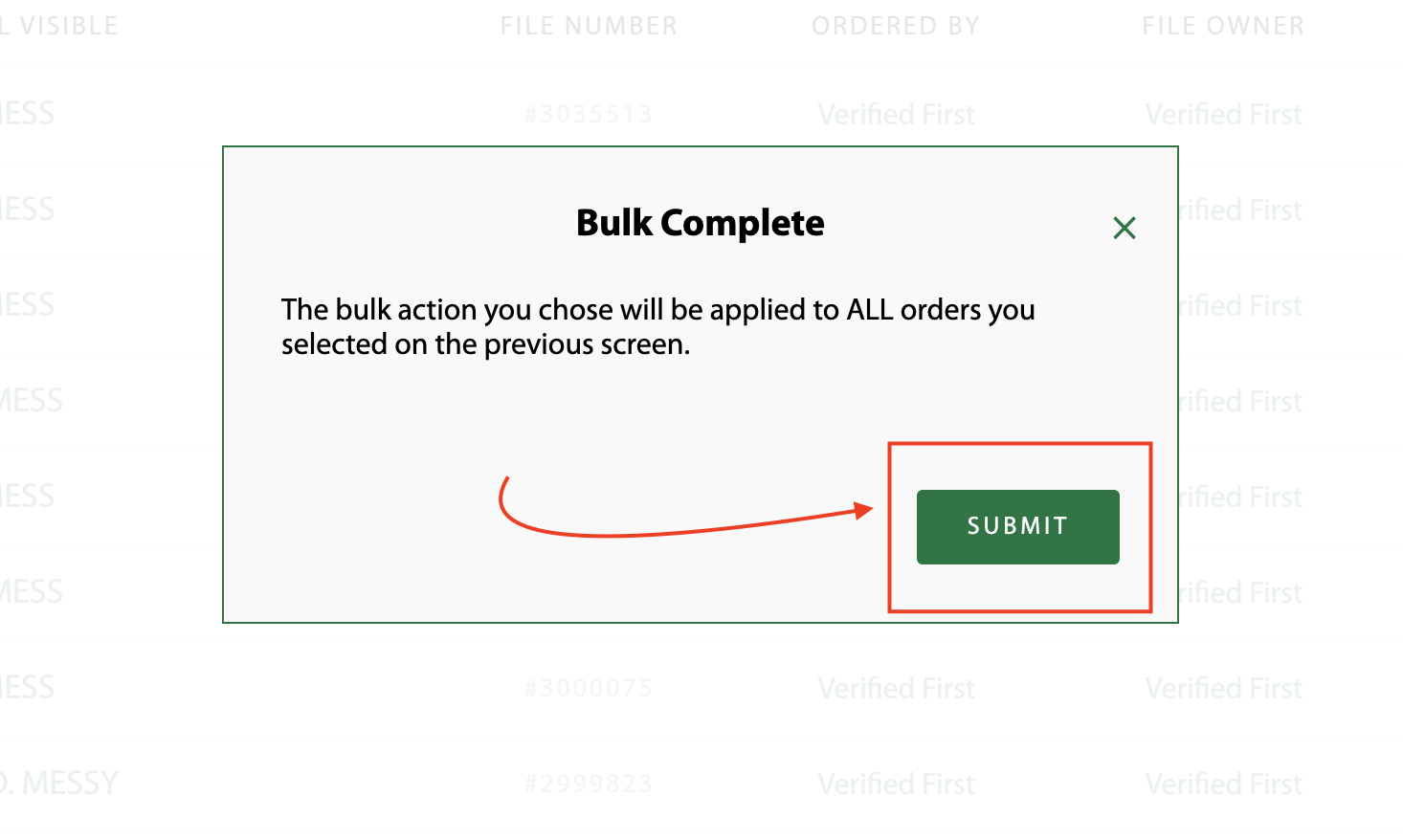
Task: Select the D. MESSY name entry
Action: [x=59, y=784]
